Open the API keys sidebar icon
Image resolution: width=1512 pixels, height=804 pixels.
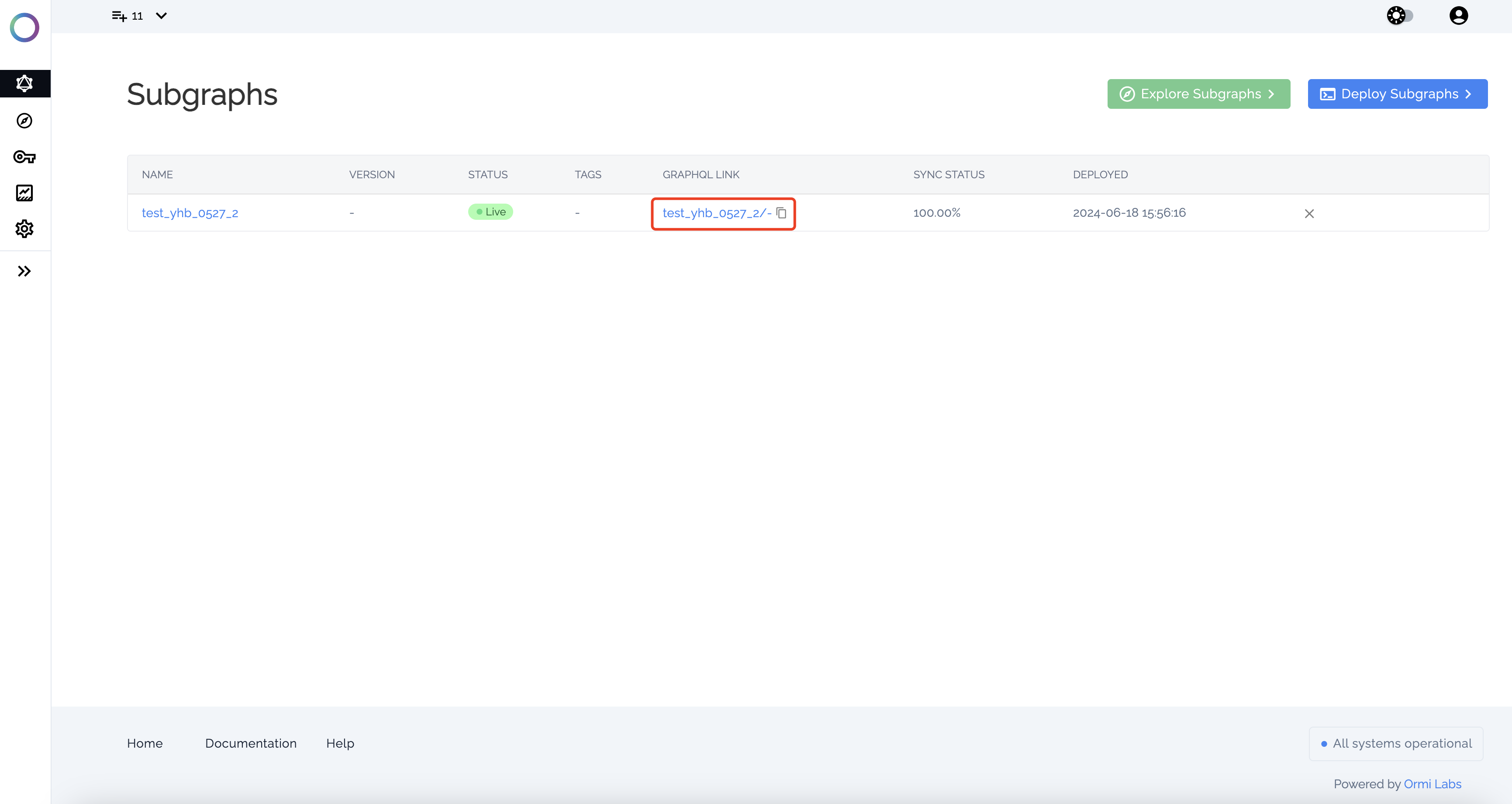pyautogui.click(x=24, y=157)
